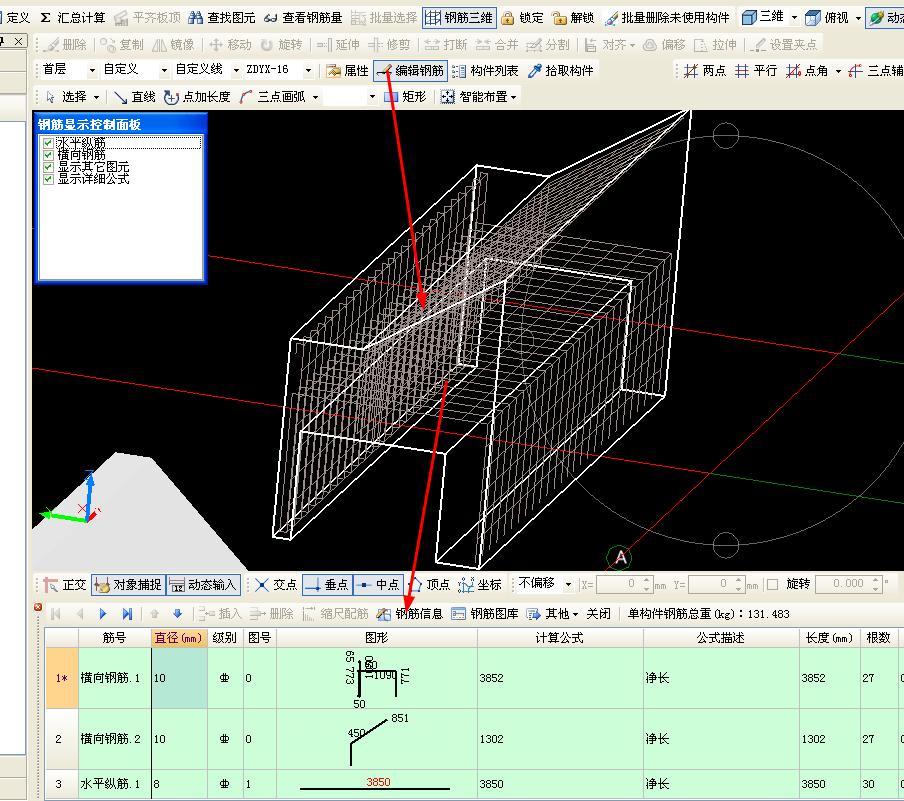Open 智能布置 smart layout menu
This screenshot has width=904, height=801.
[478, 96]
